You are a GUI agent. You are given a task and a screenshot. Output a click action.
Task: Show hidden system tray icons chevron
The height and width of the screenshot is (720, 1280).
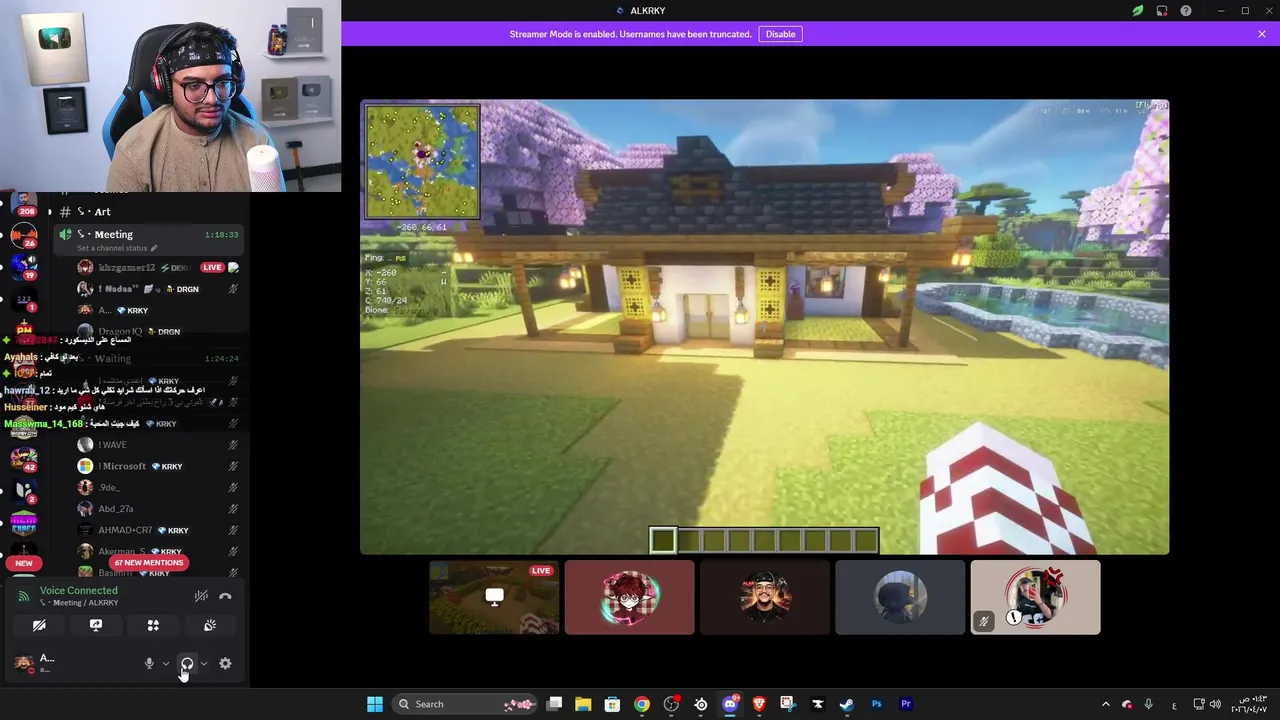(1105, 704)
